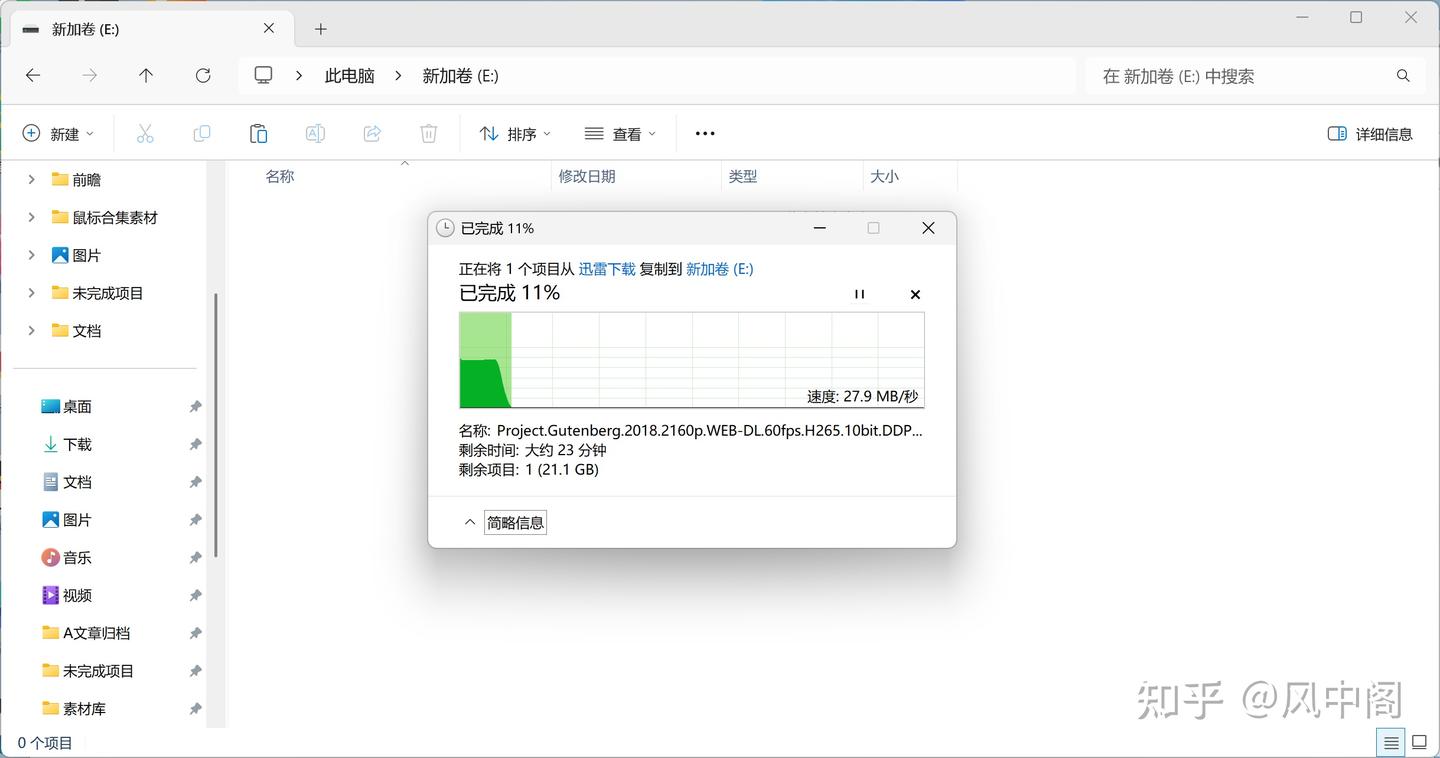Expand the 鼠标合集素材 folder node
Viewport: 1440px width, 758px height.
[31, 217]
